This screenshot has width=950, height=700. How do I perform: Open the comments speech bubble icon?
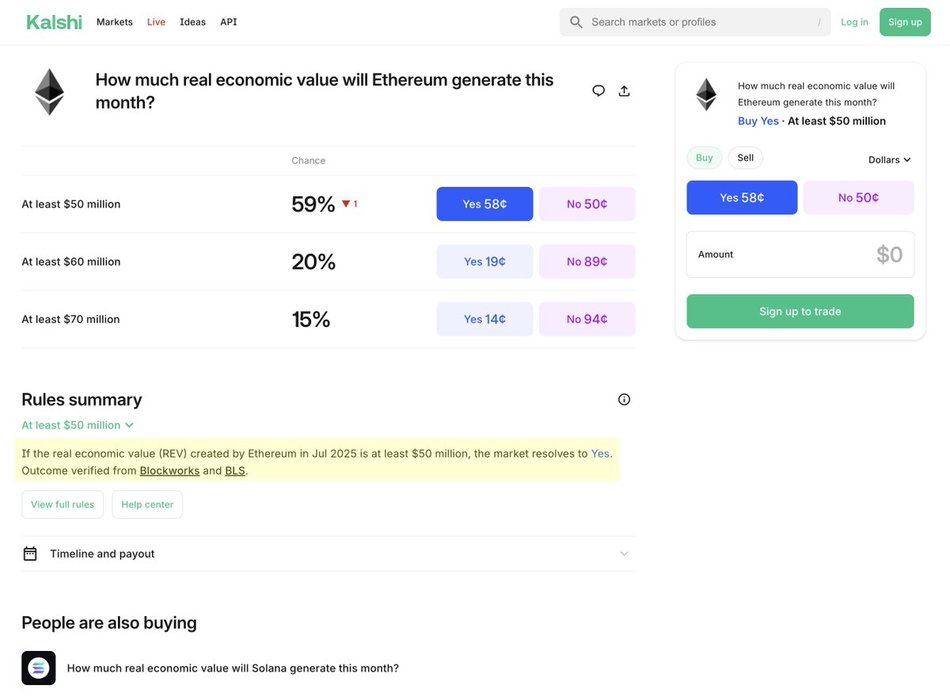pyautogui.click(x=598, y=91)
